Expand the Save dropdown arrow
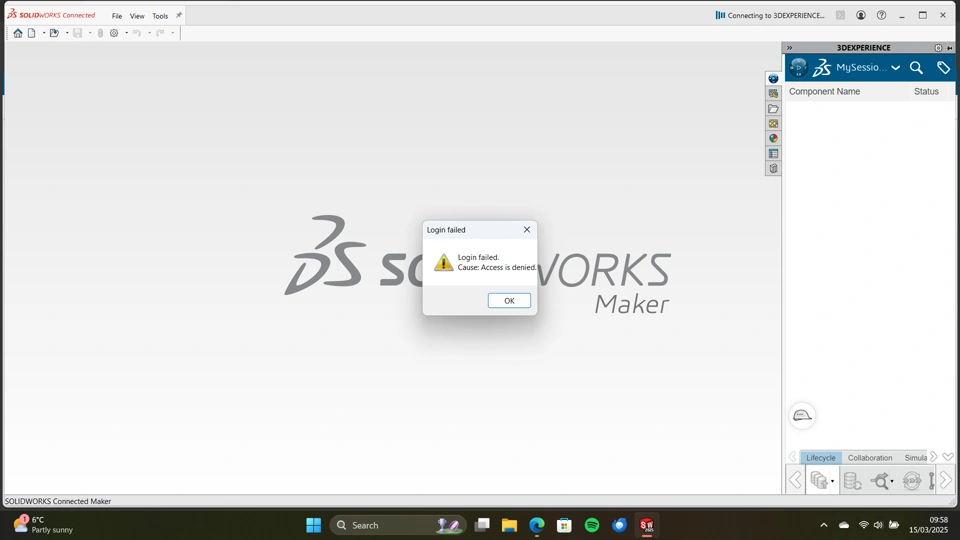The height and width of the screenshot is (540, 960). click(x=90, y=33)
